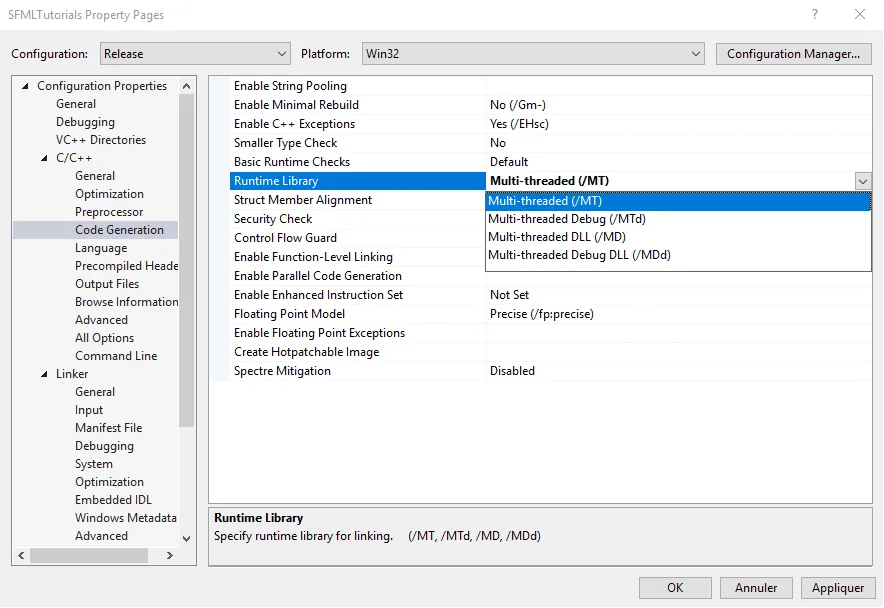Open the C/C++ Command Line page
Viewport: 884px width, 608px height.
tap(116, 356)
